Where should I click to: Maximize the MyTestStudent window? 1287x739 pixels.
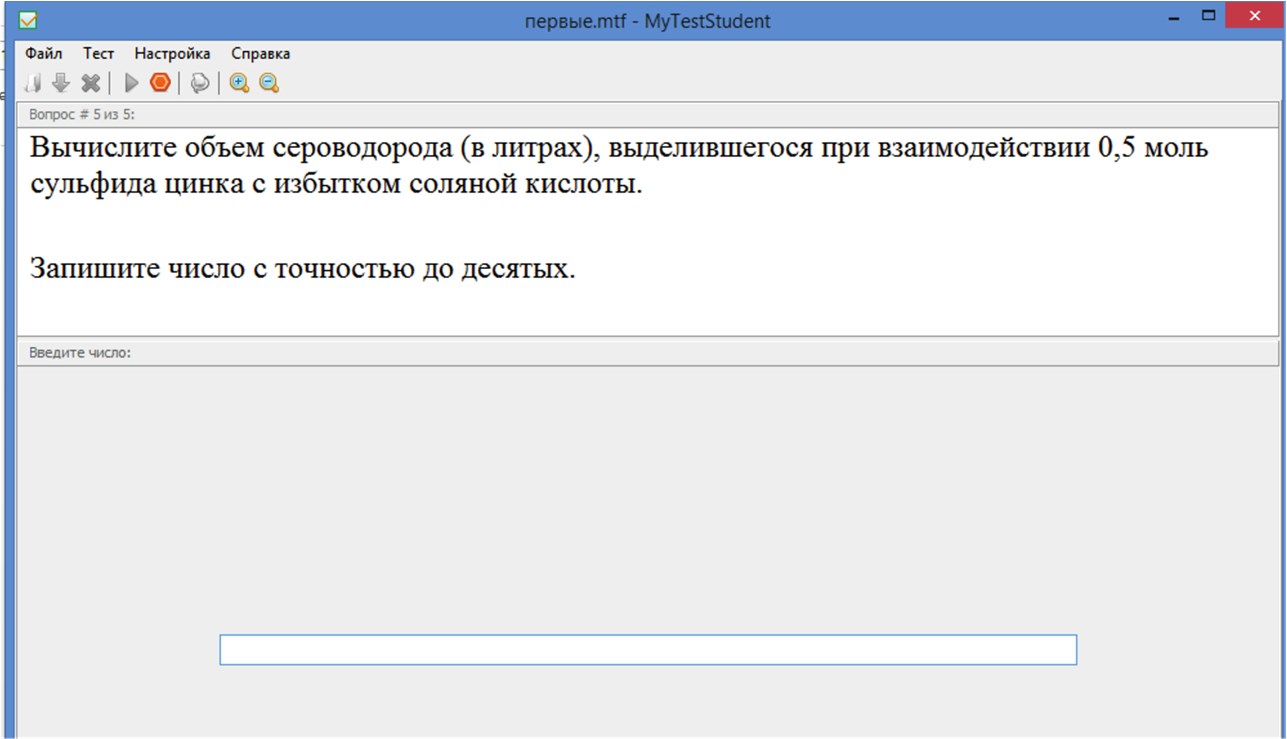[x=1208, y=16]
